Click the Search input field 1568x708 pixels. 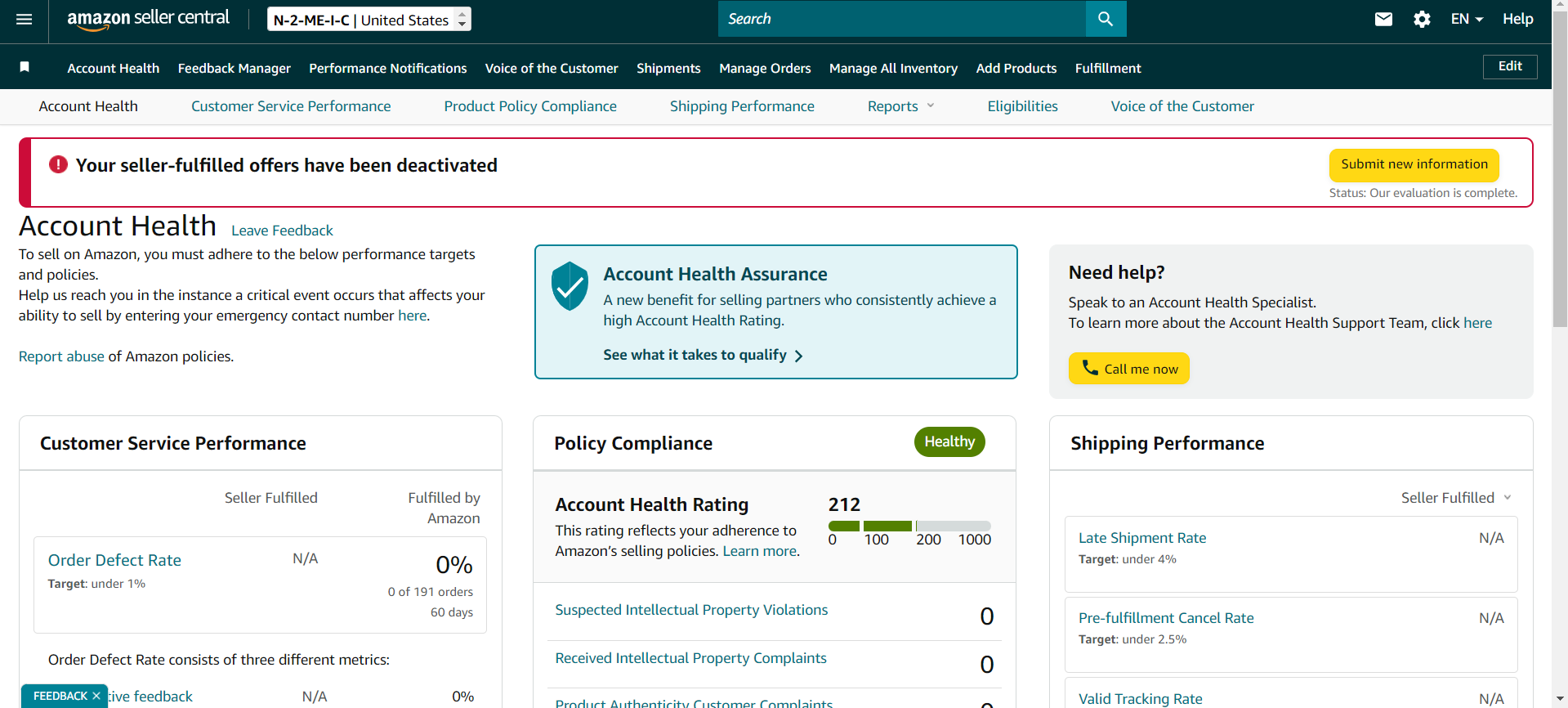[x=902, y=19]
